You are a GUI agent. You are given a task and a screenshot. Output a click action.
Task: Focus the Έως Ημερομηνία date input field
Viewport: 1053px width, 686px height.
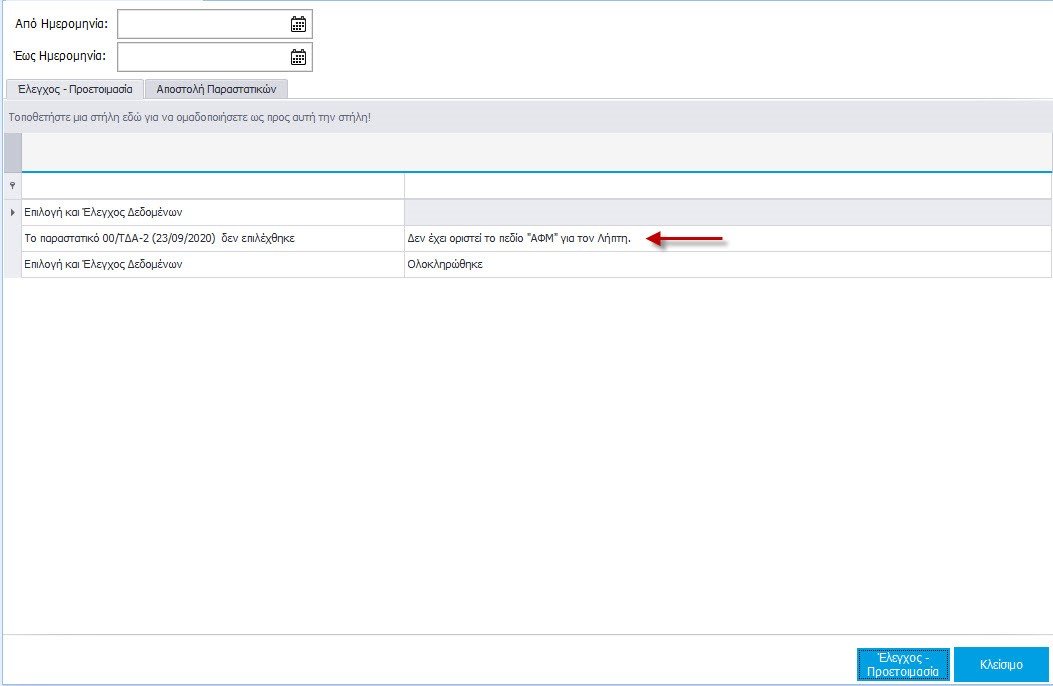(x=202, y=57)
